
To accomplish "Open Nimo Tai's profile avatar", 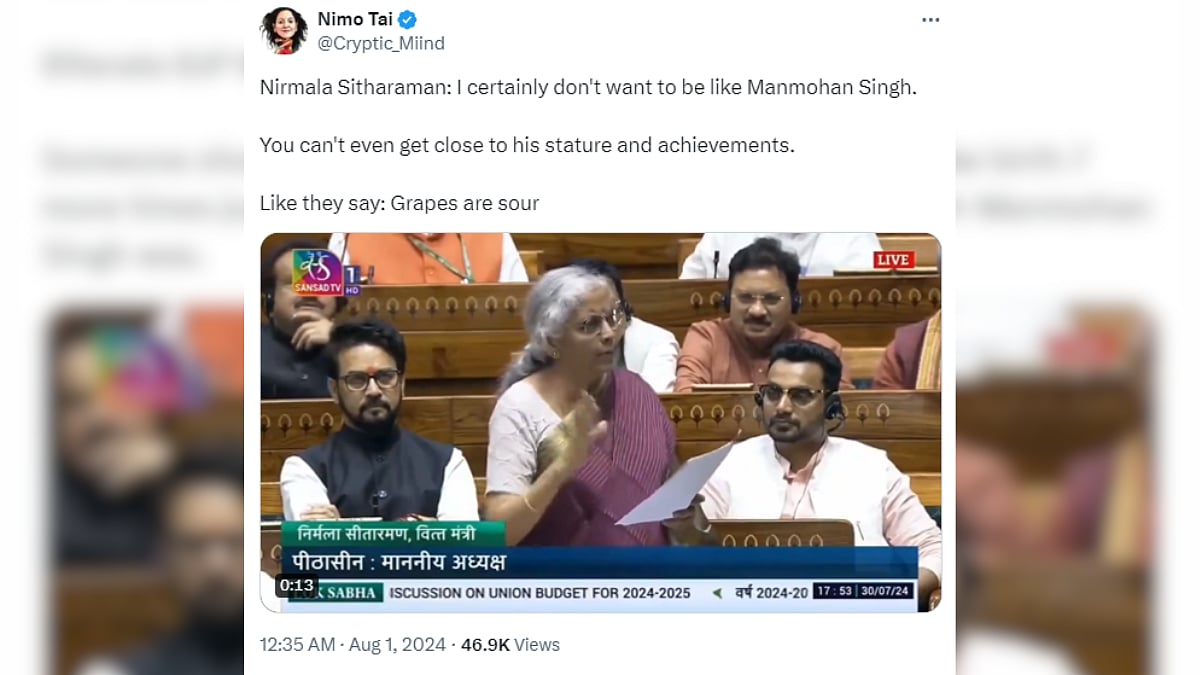I will point(284,30).
